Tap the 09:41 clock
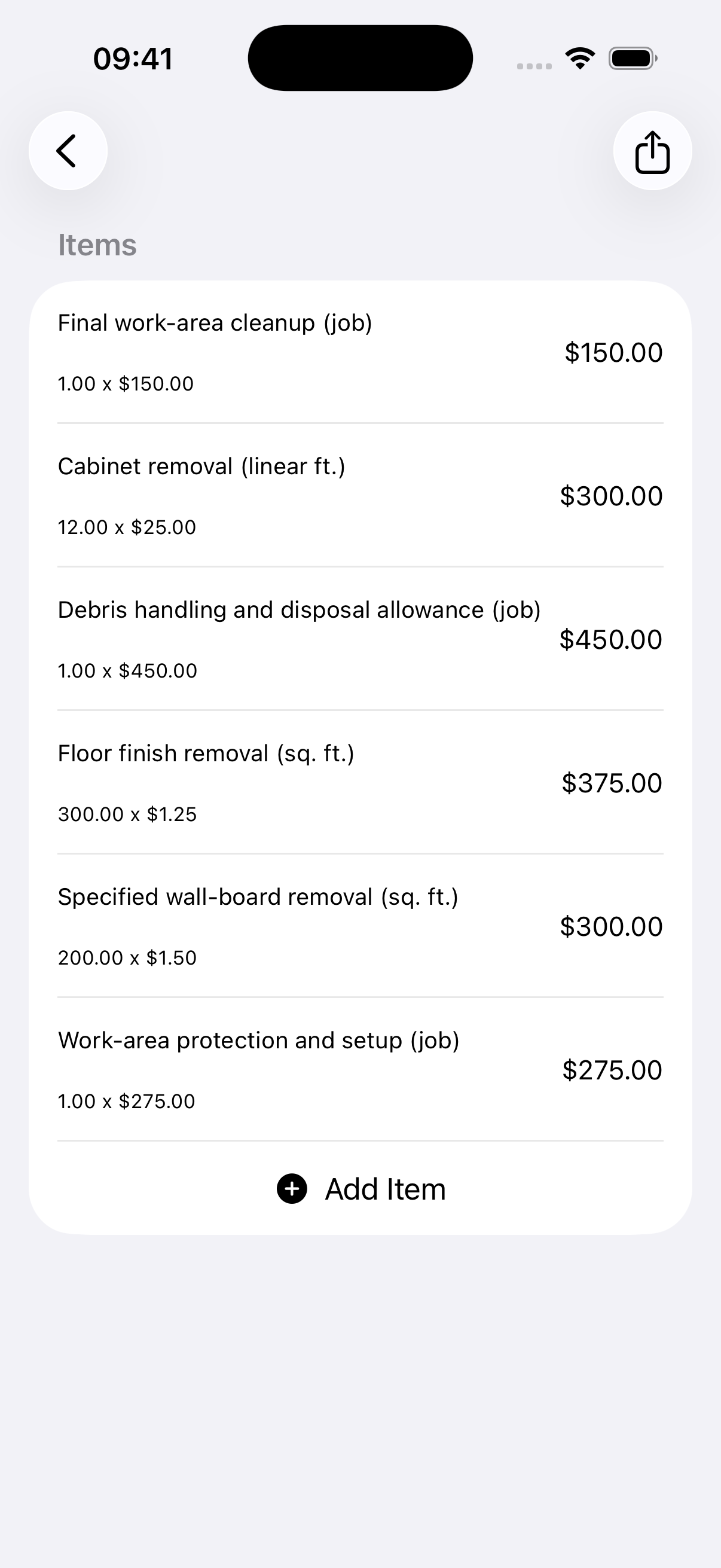 pyautogui.click(x=133, y=59)
